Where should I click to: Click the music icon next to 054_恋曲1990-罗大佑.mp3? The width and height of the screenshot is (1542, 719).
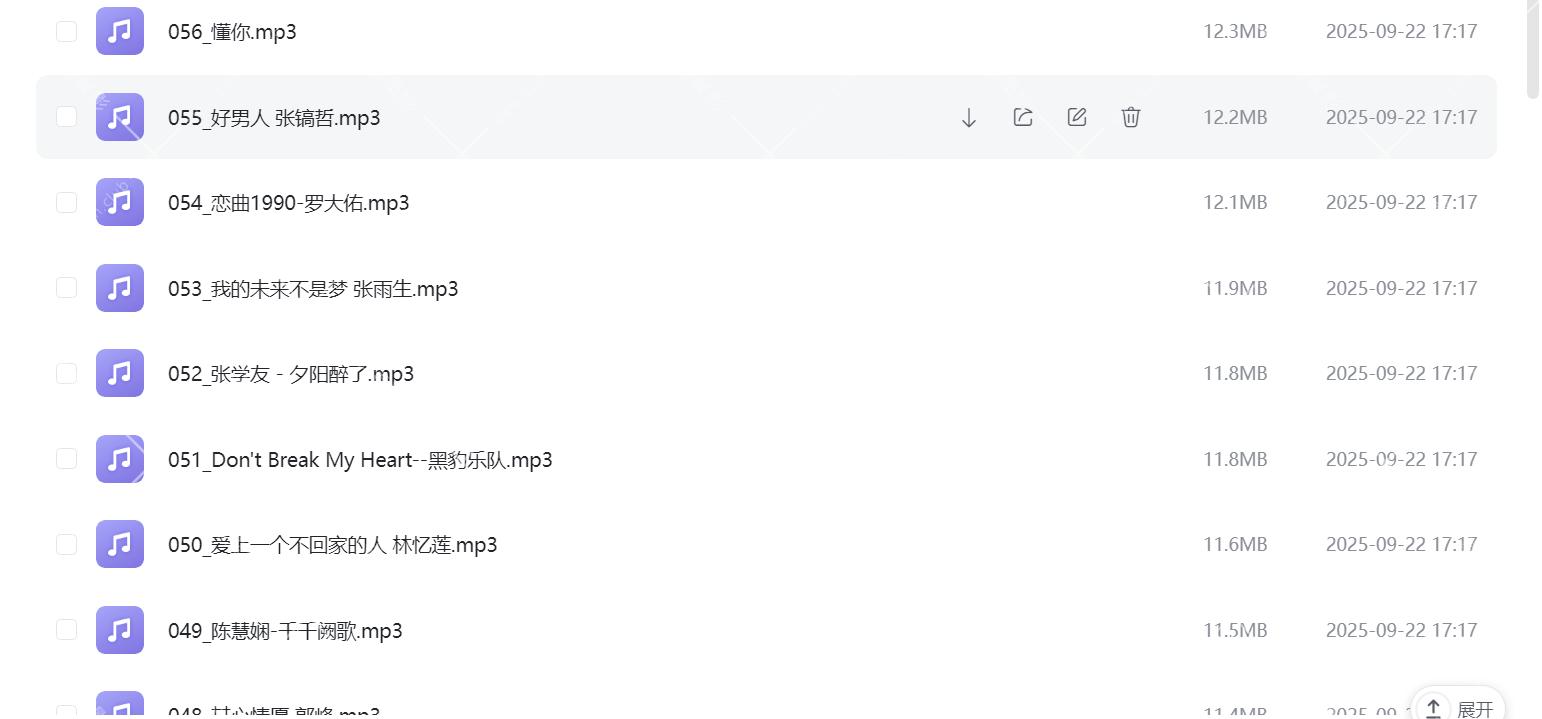pos(119,202)
